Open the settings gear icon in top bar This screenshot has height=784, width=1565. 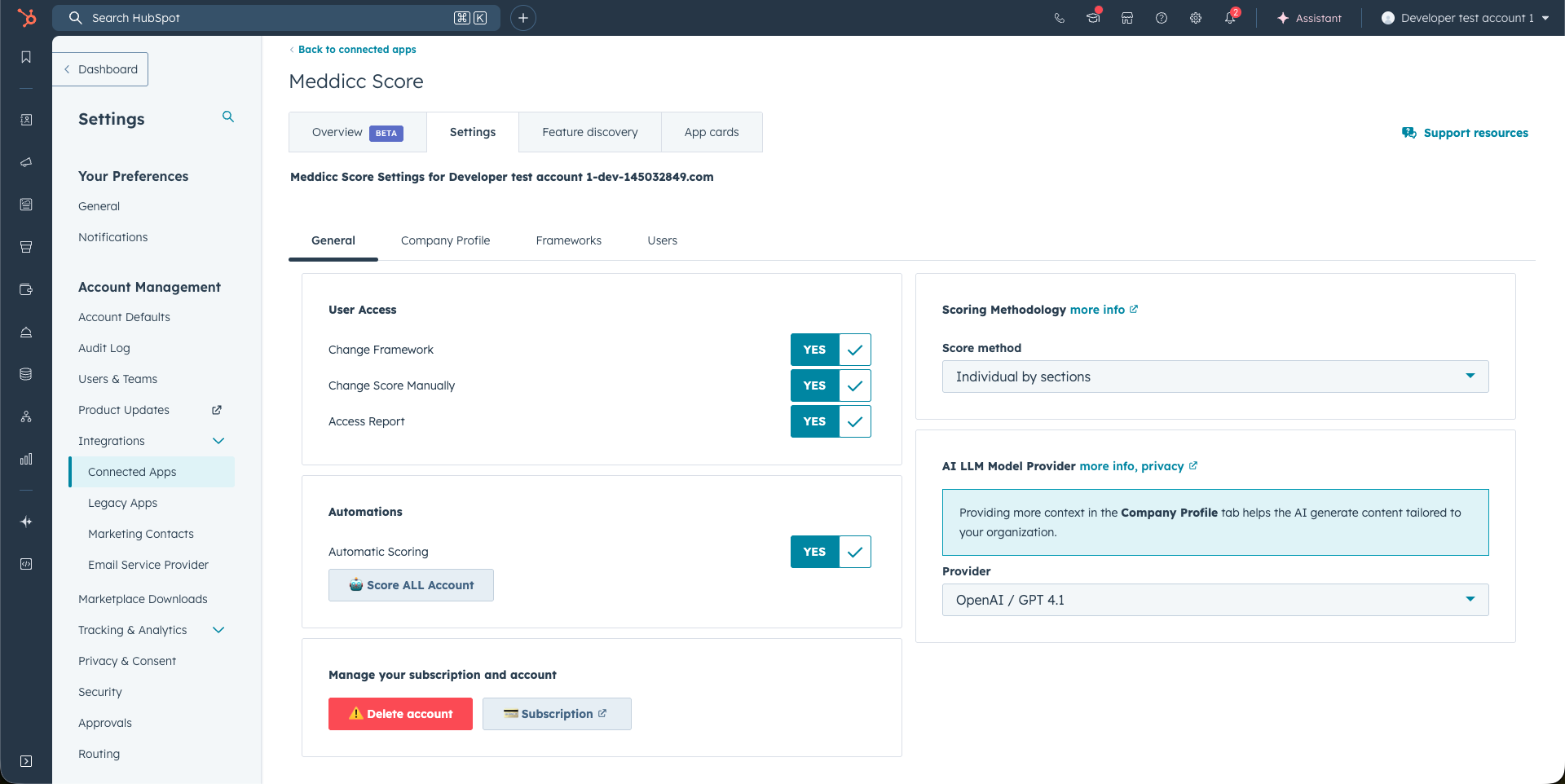(x=1195, y=18)
